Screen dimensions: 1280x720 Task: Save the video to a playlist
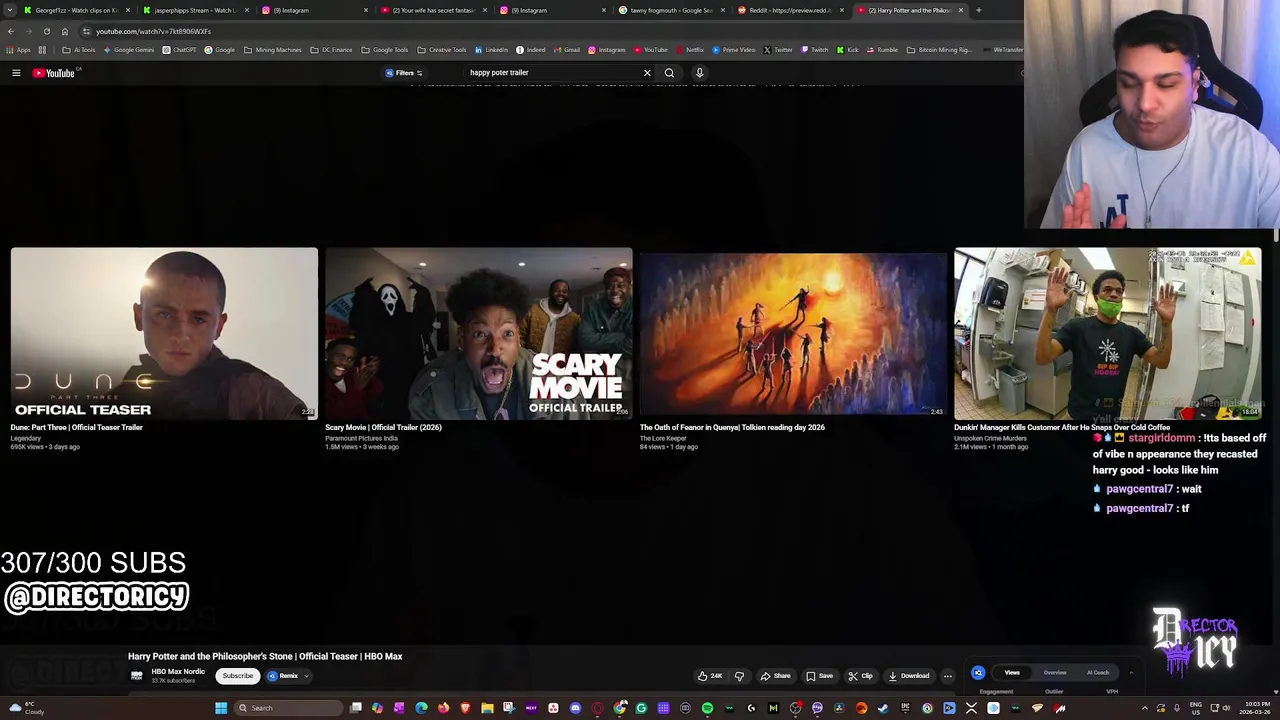point(819,676)
